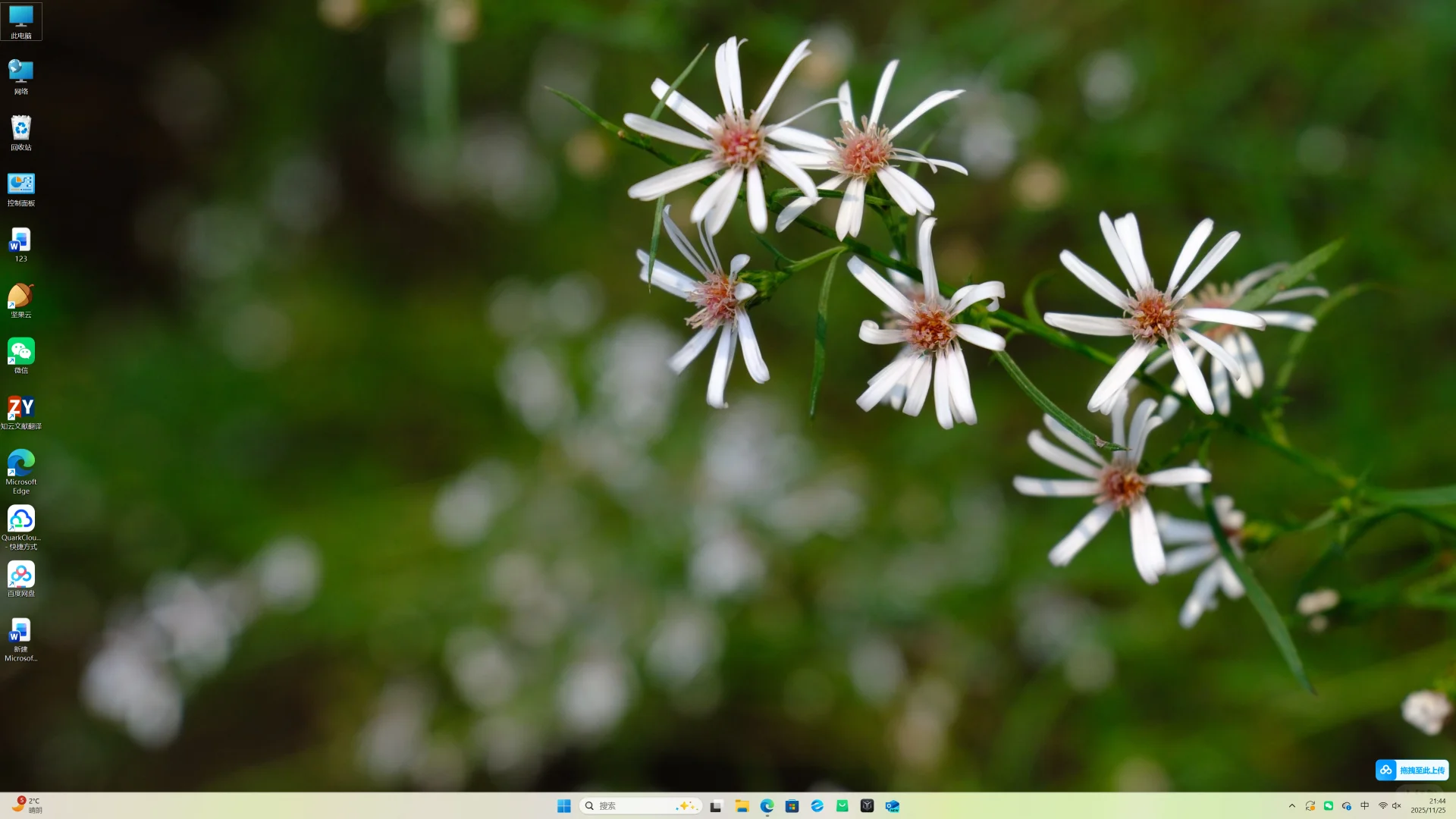Screen dimensions: 1456x819
Task: Select the 坚果云 desktop shortcut
Action: click(x=20, y=300)
